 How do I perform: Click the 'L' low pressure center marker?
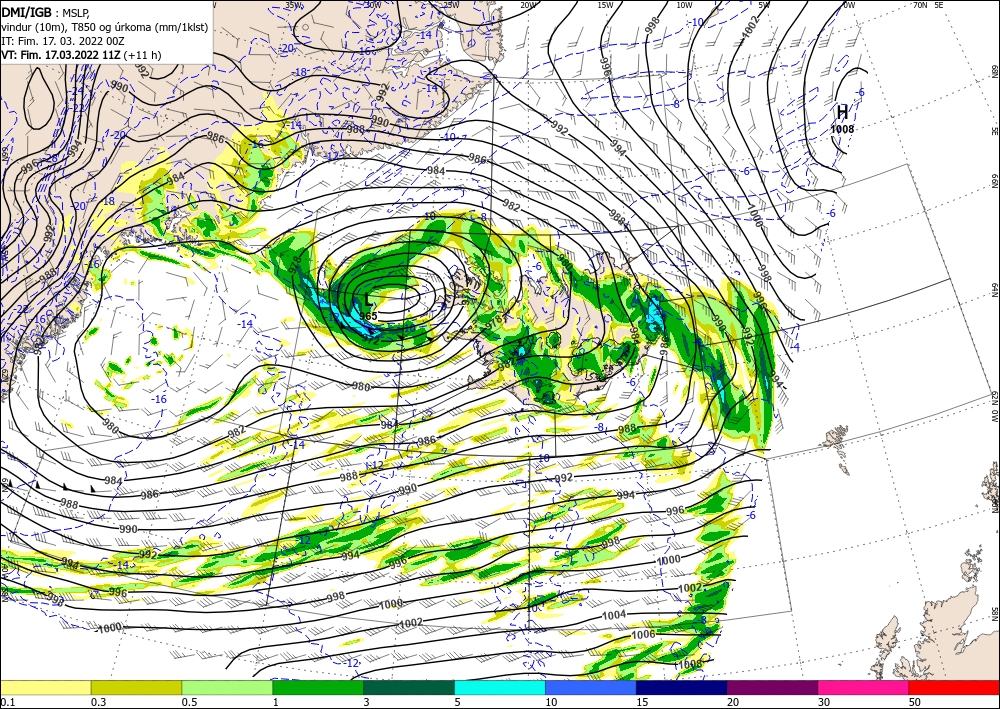(368, 301)
